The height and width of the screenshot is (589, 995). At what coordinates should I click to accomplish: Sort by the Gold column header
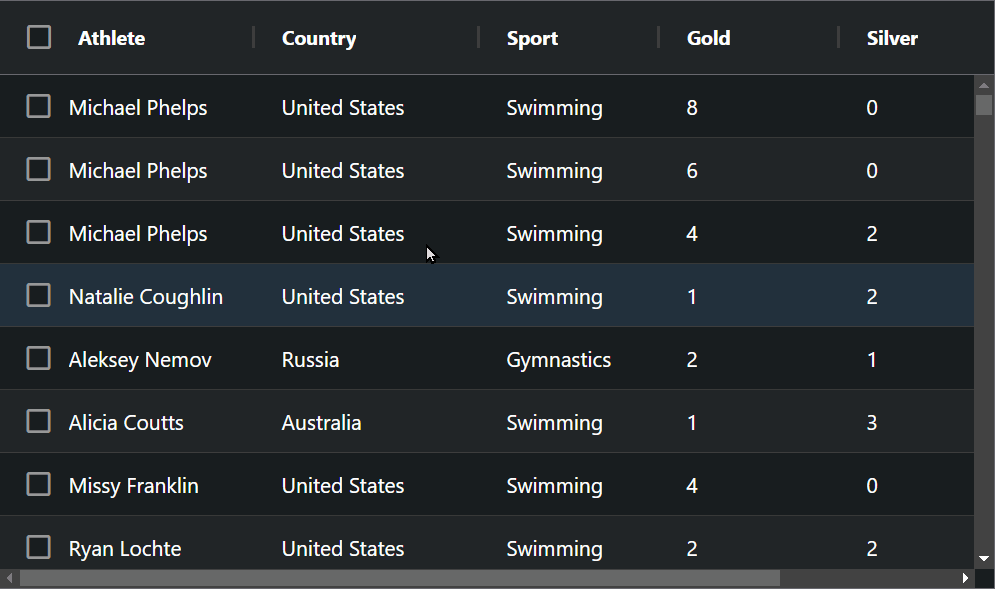pyautogui.click(x=708, y=38)
